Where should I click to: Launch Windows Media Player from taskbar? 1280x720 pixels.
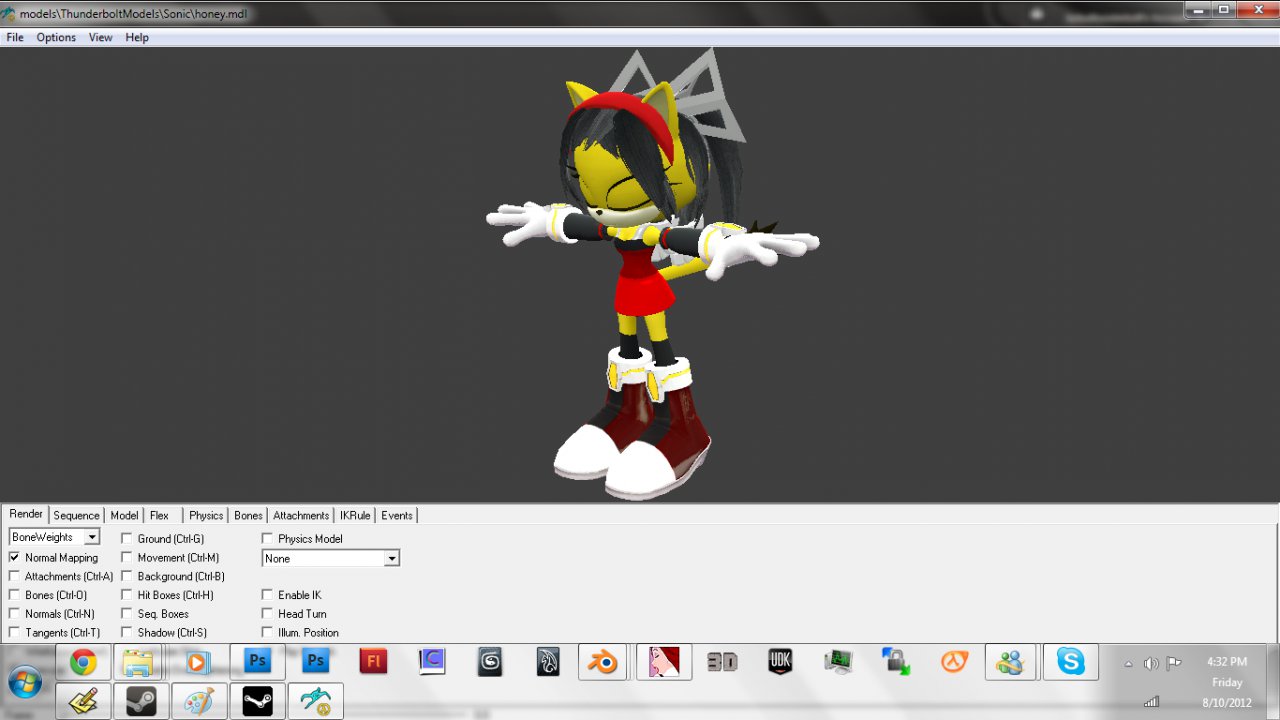(x=197, y=662)
